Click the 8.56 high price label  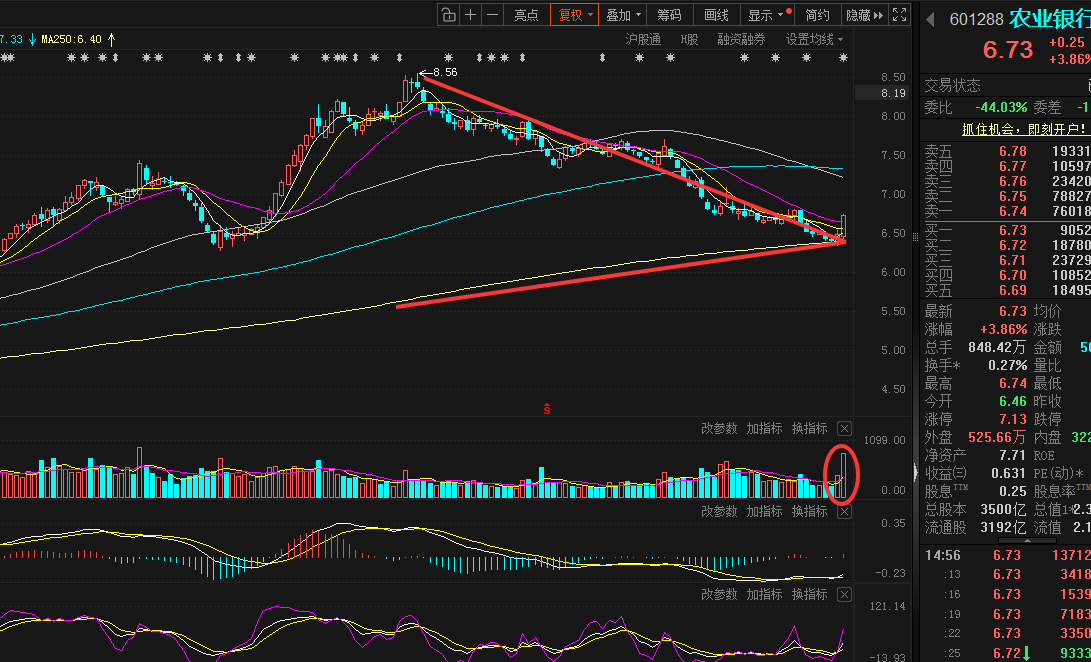[445, 72]
